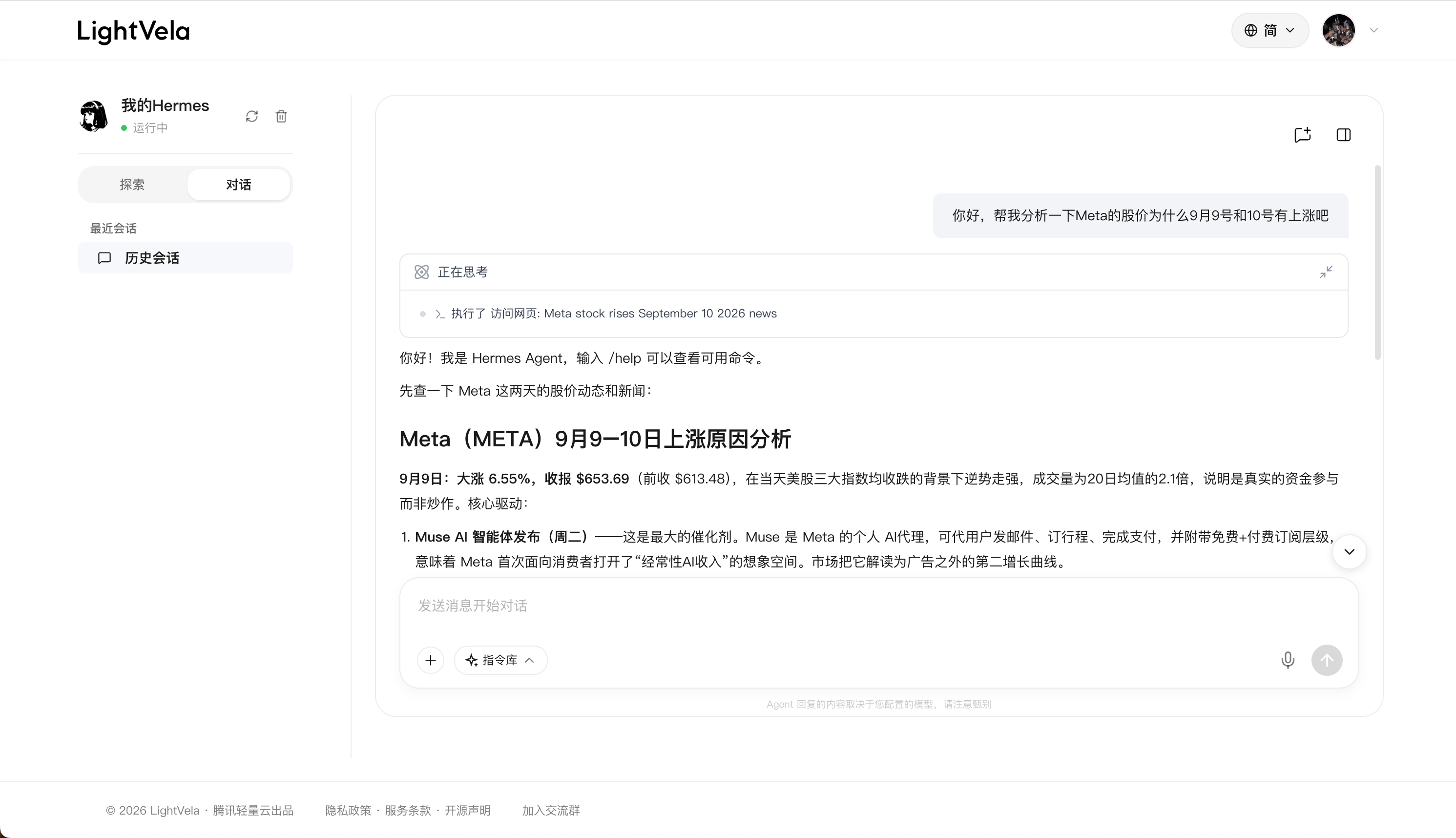The height and width of the screenshot is (838, 1456).
Task: Click the chat bubble icon beside 历史会话
Action: (x=104, y=258)
